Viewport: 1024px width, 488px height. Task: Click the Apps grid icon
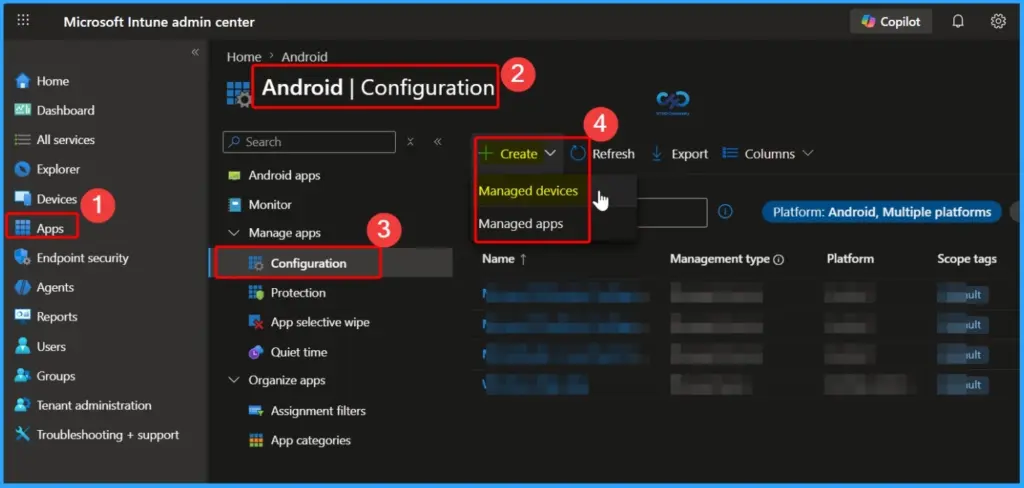coord(23,228)
